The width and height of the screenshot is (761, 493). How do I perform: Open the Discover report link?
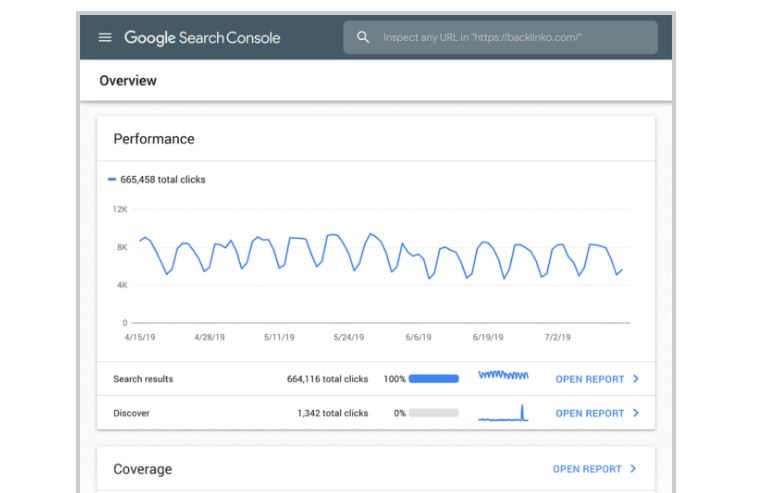(590, 413)
